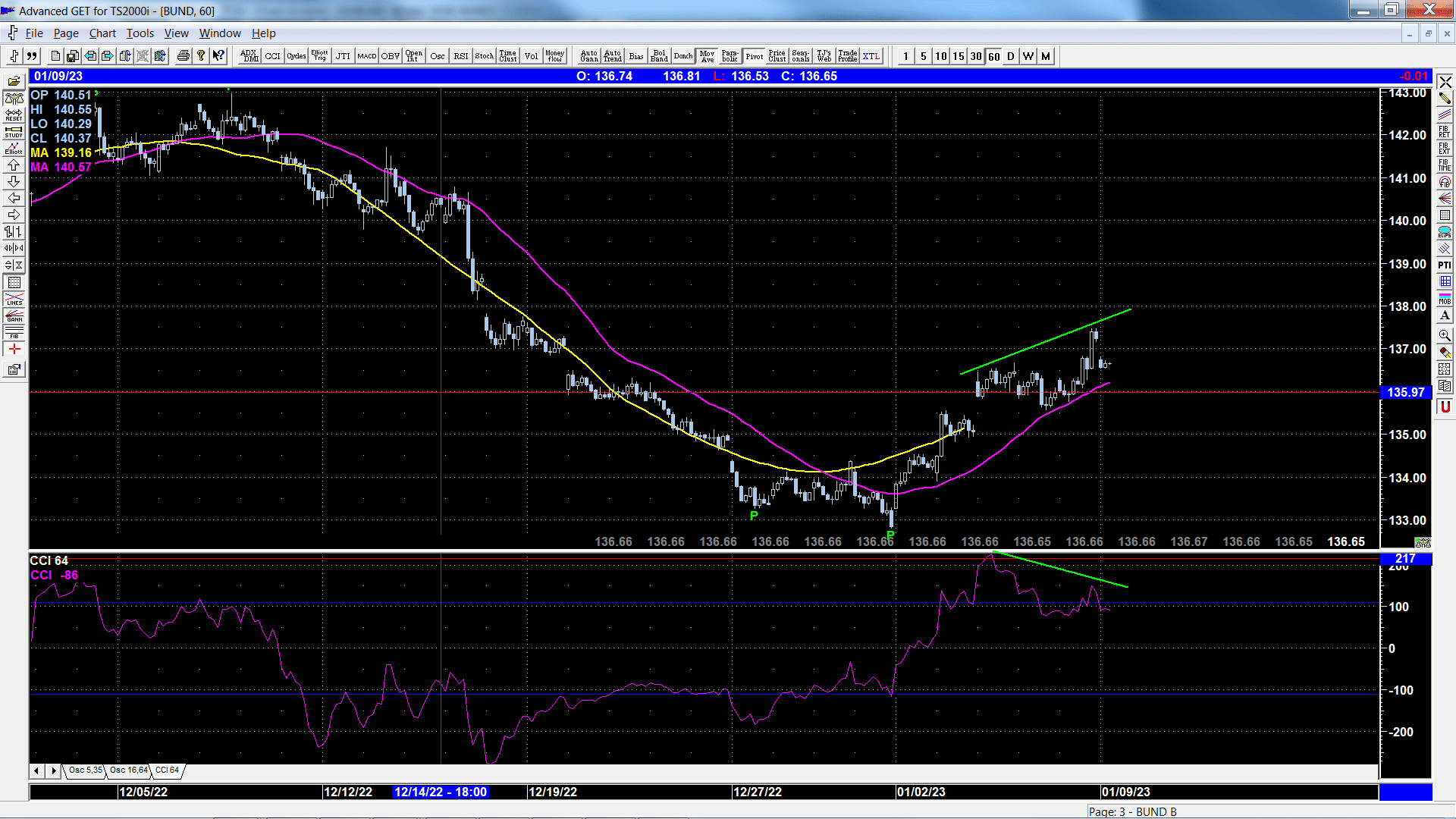Select the LINES drawing tool

(14, 300)
